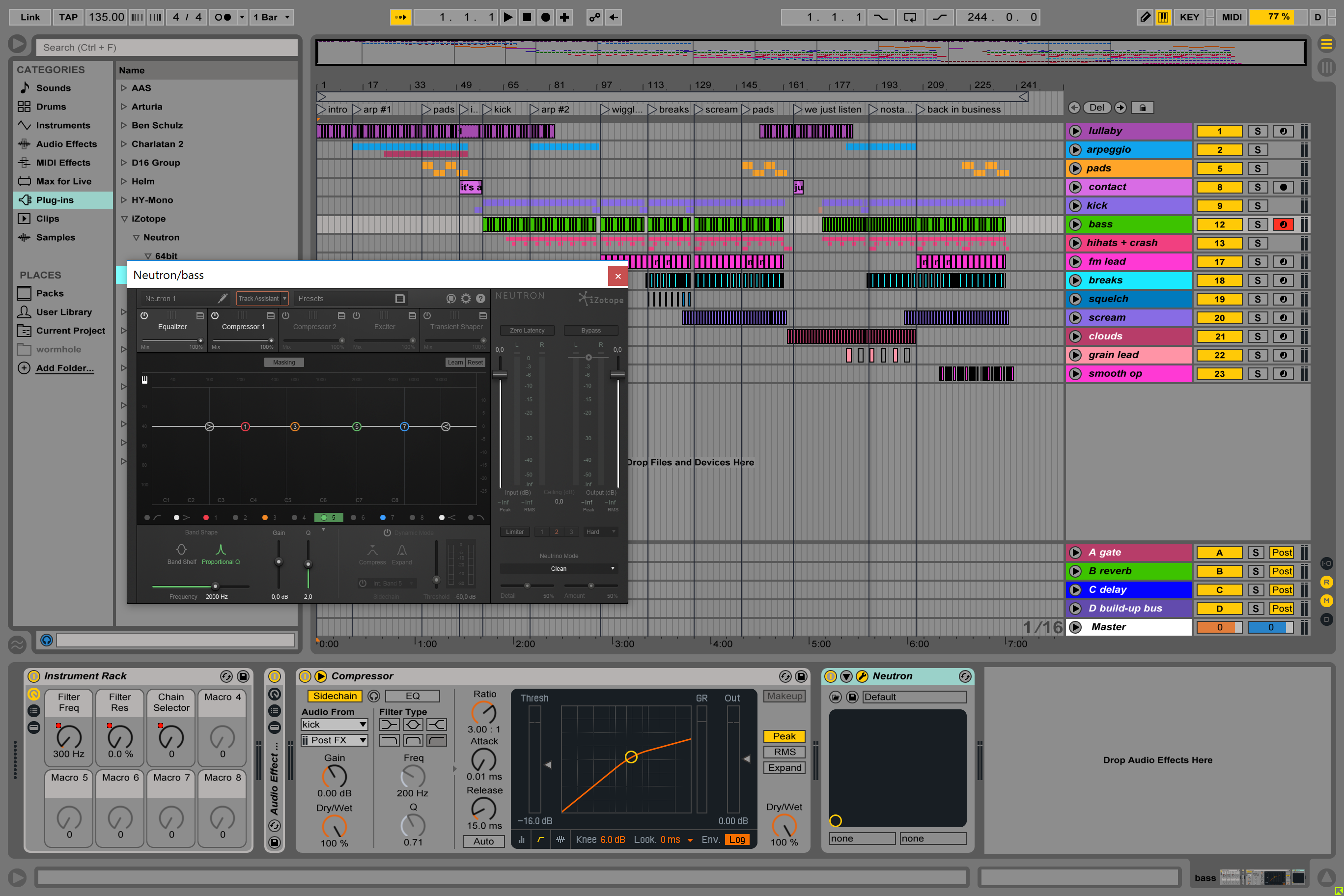Arm the contact track for recording
The height and width of the screenshot is (896, 1344).
1284,187
